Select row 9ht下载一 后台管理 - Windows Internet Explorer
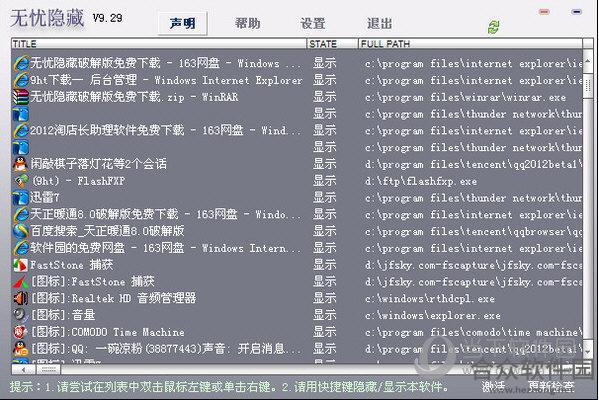599x400 pixels. [297, 80]
